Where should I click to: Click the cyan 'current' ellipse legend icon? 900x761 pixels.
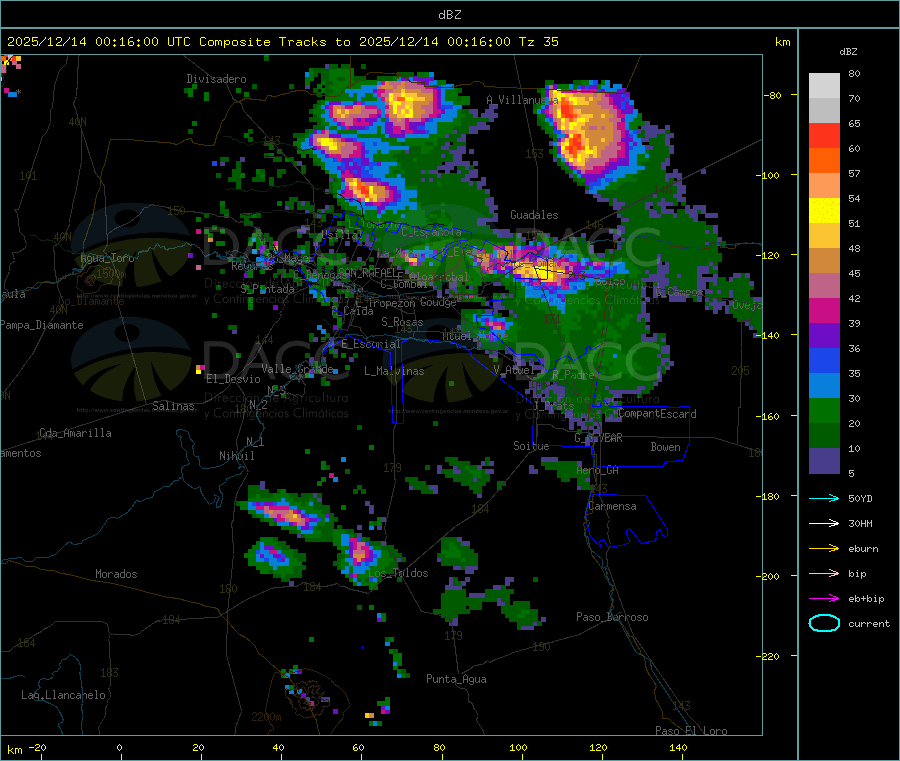(824, 623)
